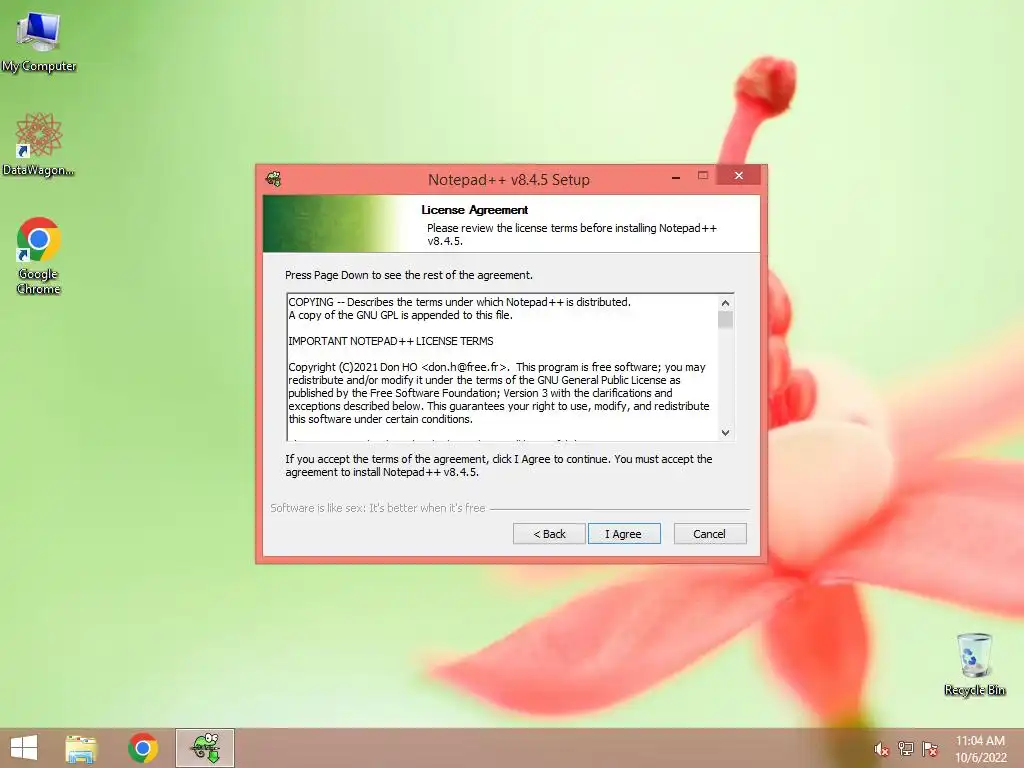The height and width of the screenshot is (768, 1024).
Task: Click the 'Press Page Down' instruction text
Action: coord(409,275)
